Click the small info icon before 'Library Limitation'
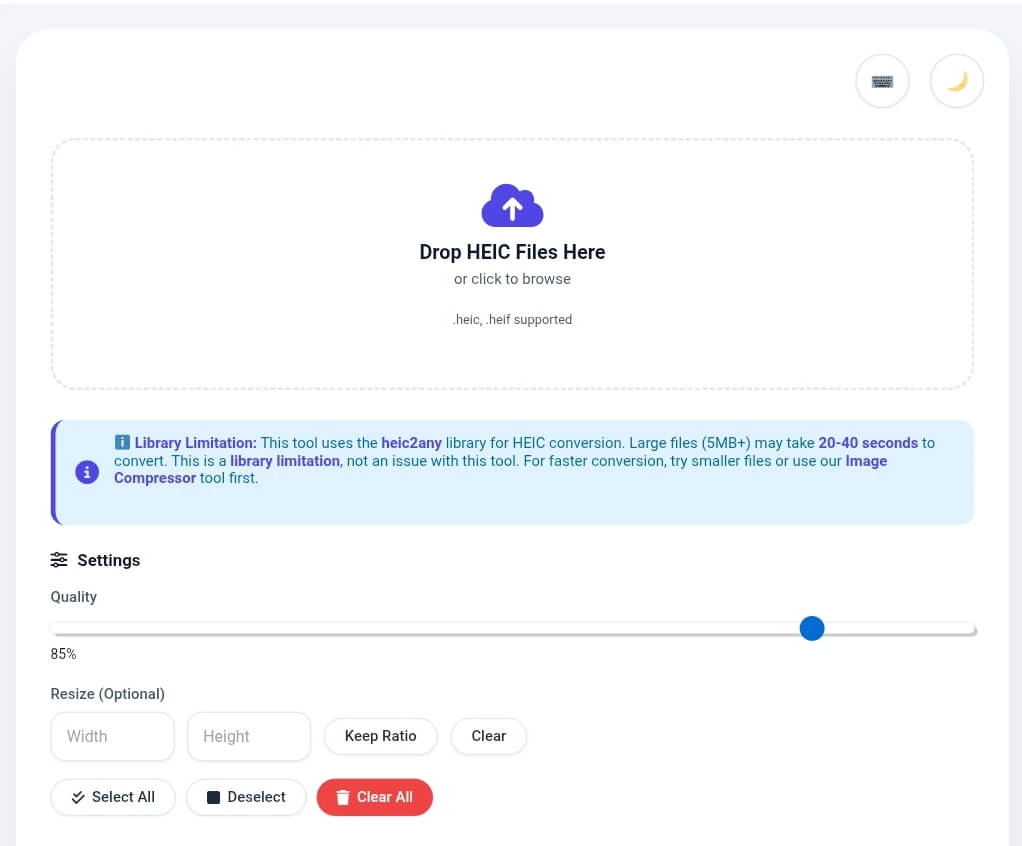Screen dimensions: 1022x846 (122, 442)
